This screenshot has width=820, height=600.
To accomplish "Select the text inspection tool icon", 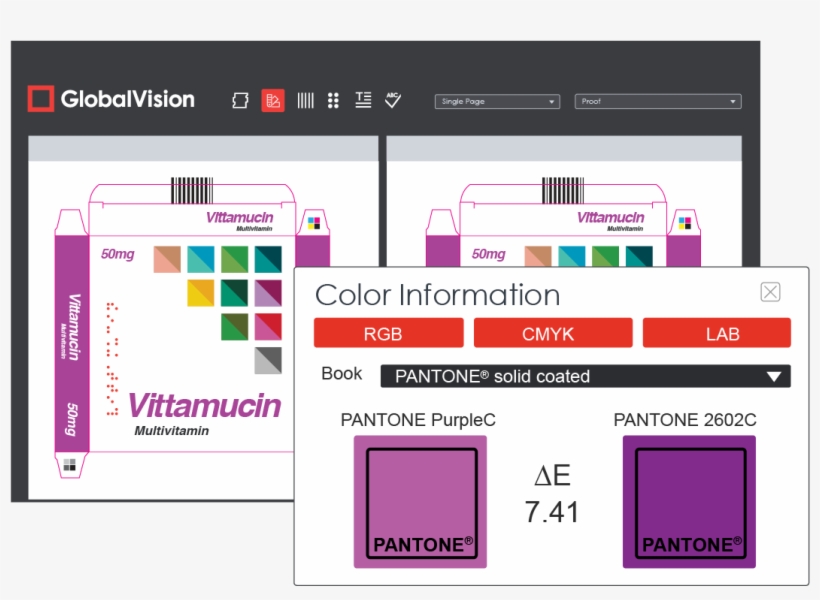I will tap(363, 99).
